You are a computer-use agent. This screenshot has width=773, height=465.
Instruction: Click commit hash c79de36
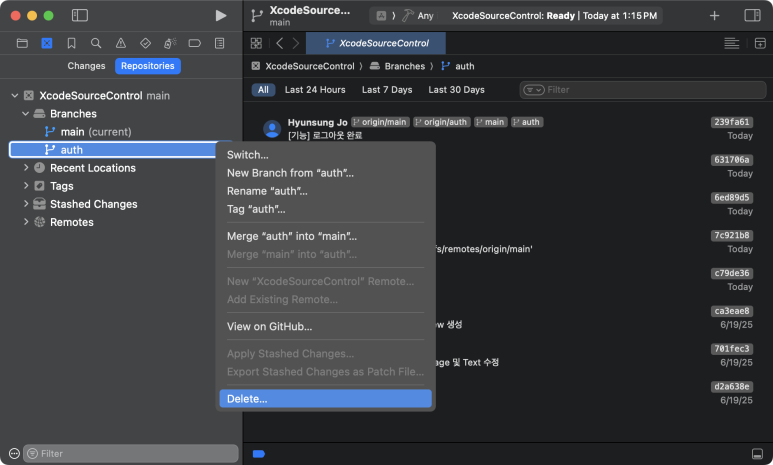(x=732, y=273)
